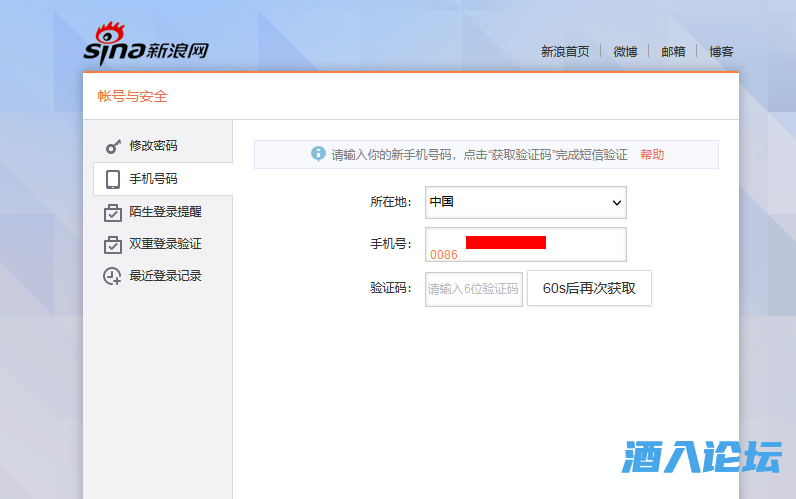This screenshot has height=499, width=796.
Task: Open the 新浪首页 link
Action: pyautogui.click(x=565, y=52)
